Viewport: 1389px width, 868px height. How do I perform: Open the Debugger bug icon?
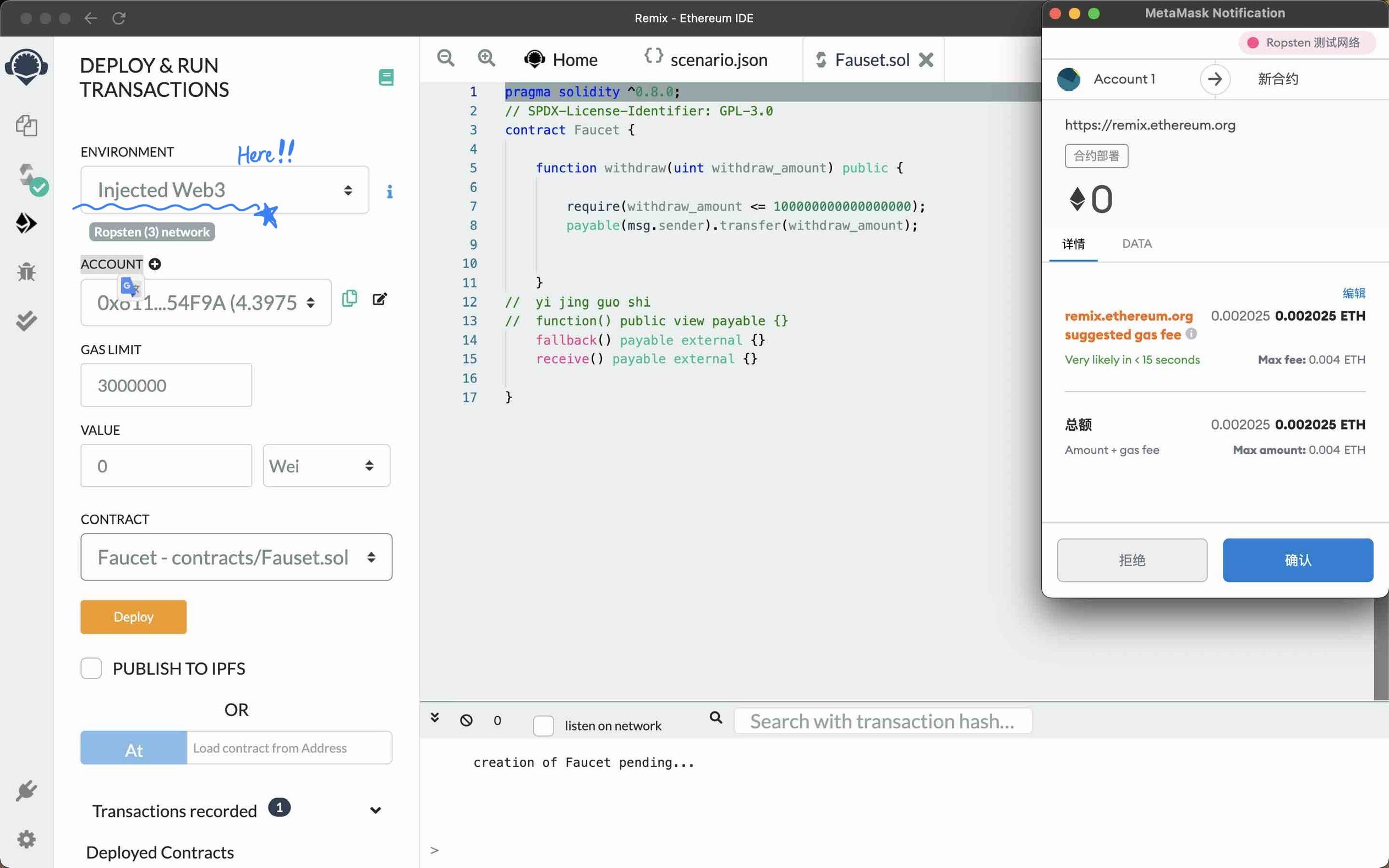26,271
